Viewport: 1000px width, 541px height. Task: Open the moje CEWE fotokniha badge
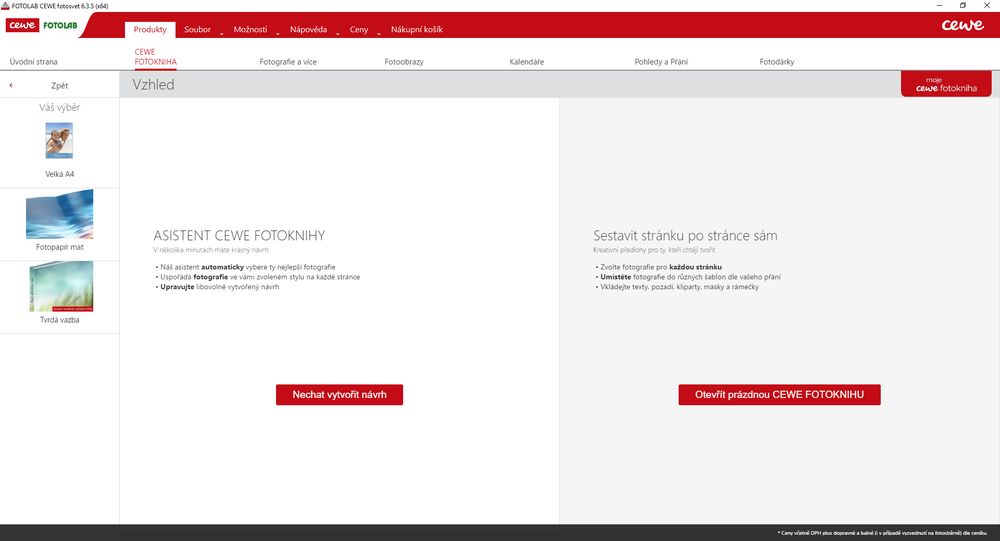tap(946, 84)
